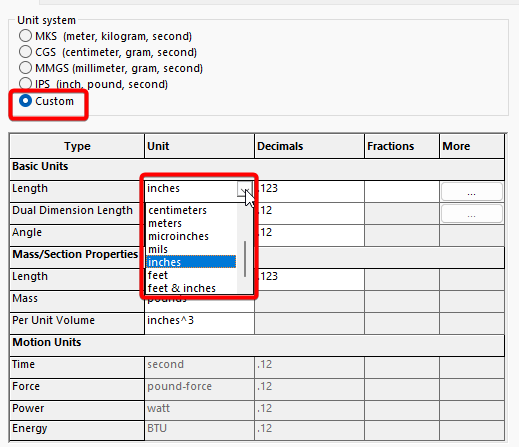Click the Unit column header
Viewport: 519px width, 447px height.
[x=199, y=146]
